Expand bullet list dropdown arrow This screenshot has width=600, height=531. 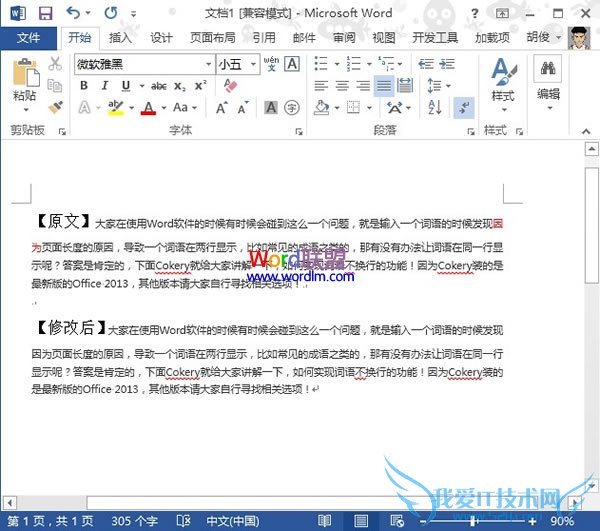[337, 64]
